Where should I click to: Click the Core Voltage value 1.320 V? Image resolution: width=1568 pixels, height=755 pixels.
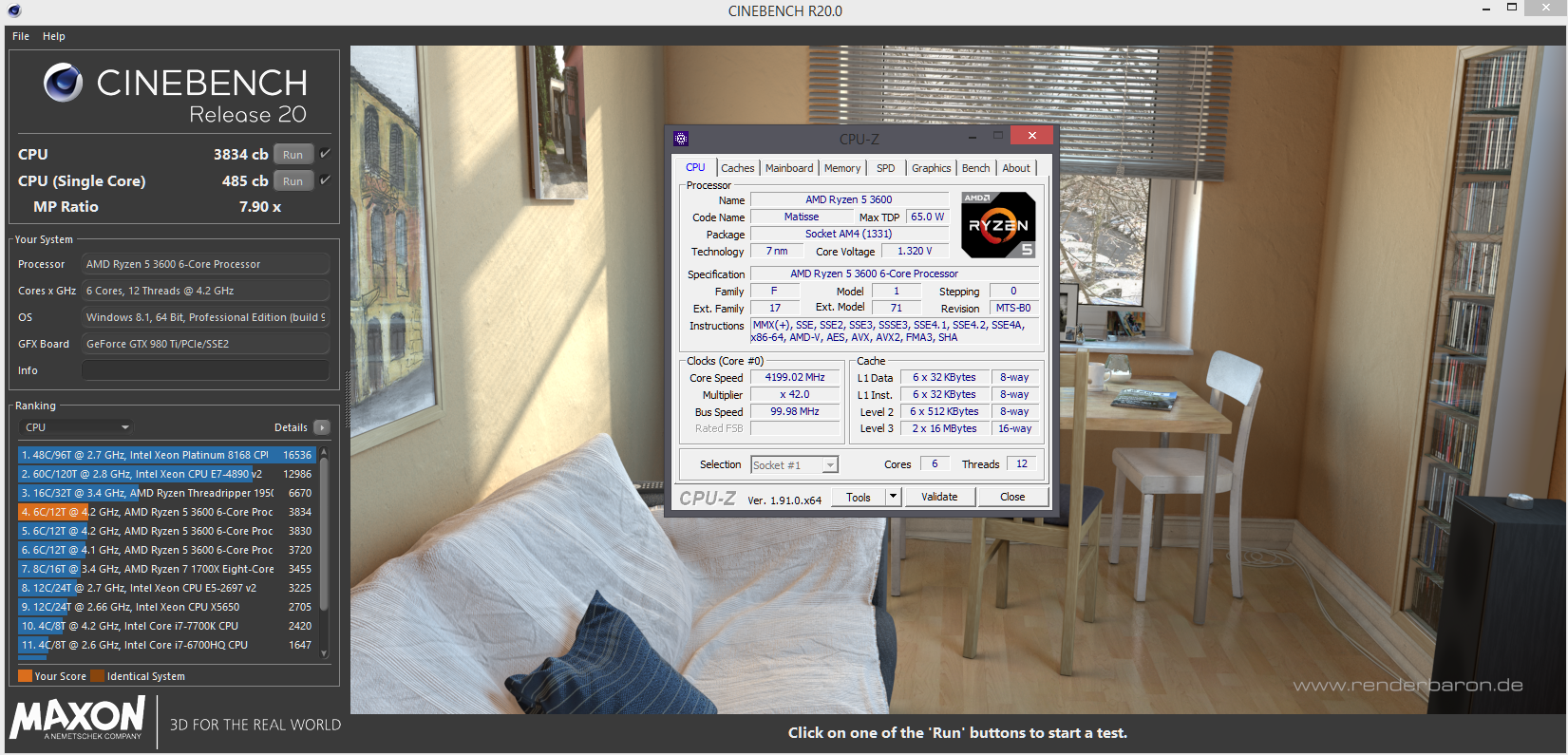click(x=915, y=251)
